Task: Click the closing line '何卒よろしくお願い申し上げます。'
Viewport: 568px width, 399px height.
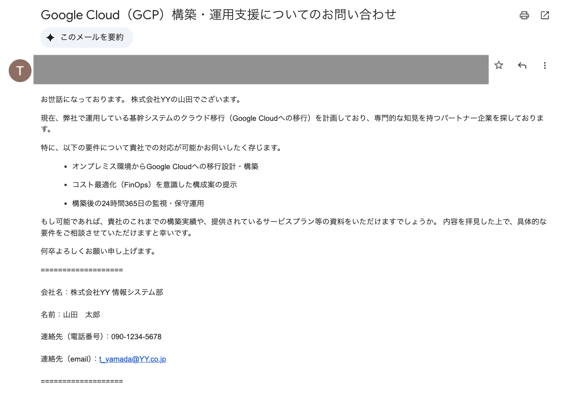Action: click(98, 251)
